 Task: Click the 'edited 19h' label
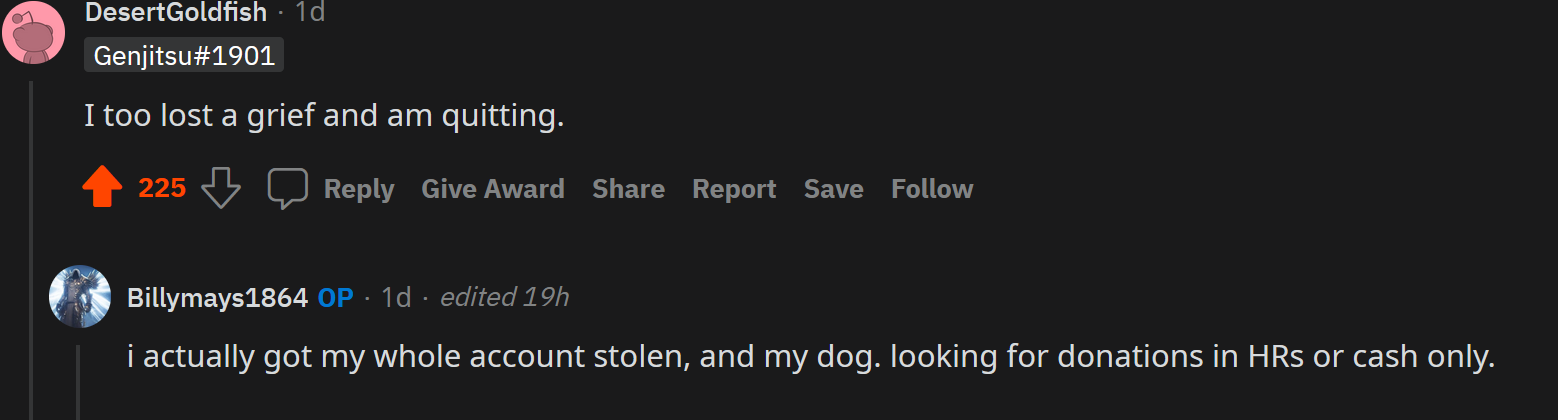504,298
